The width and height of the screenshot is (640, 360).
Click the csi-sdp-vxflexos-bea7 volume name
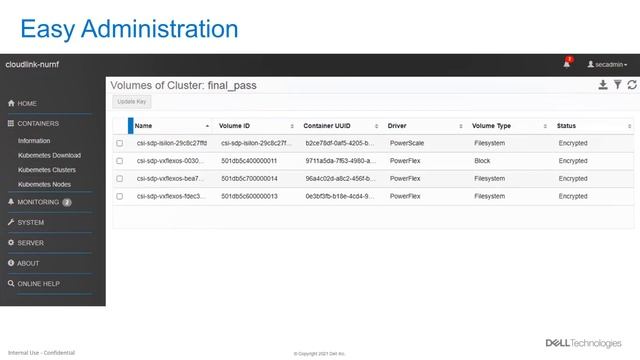coord(170,178)
